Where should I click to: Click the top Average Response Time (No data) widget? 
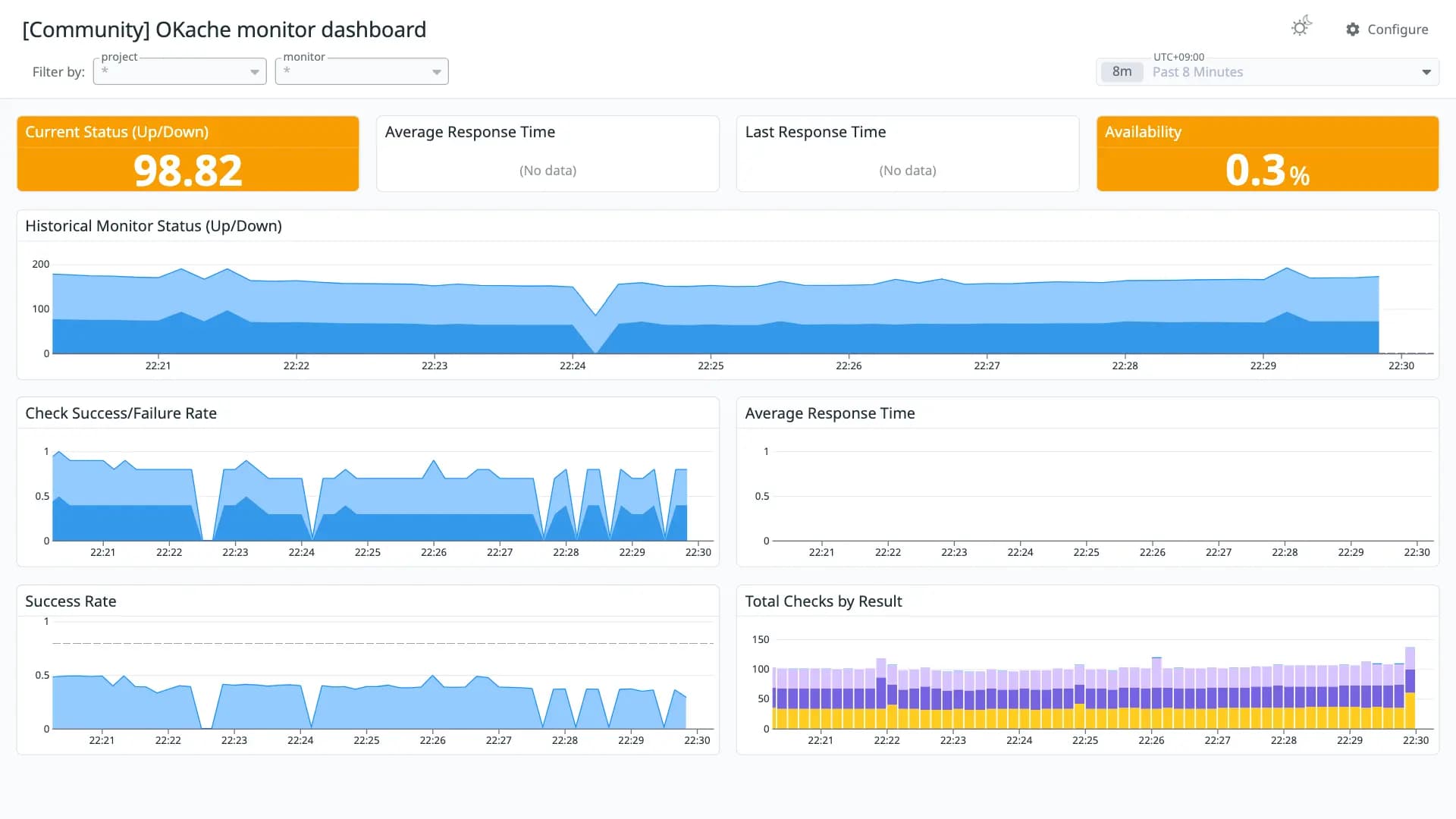548,153
